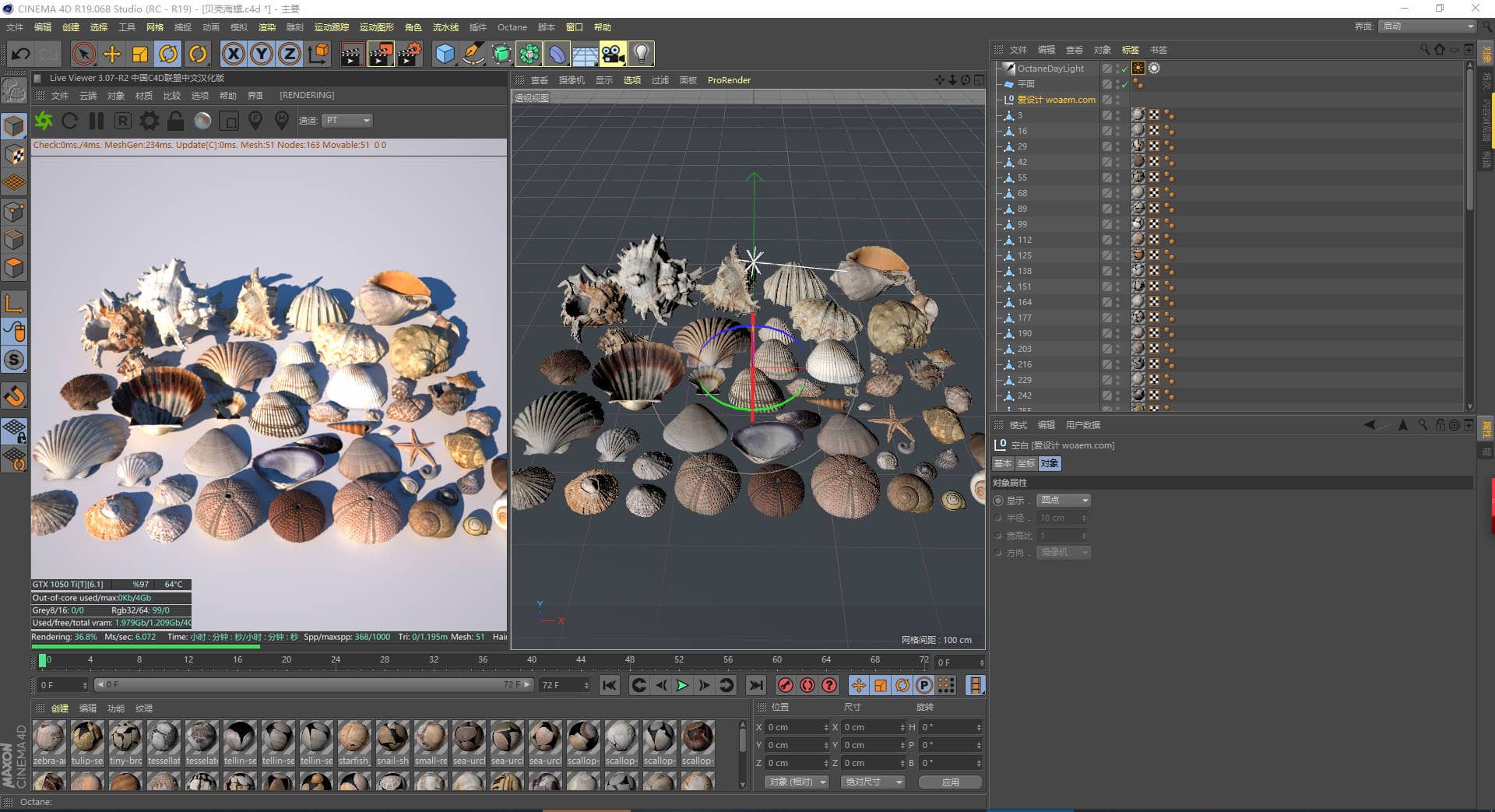This screenshot has width=1495, height=812.
Task: Select the 爱设计 woaem.com null object
Action: click(1056, 100)
